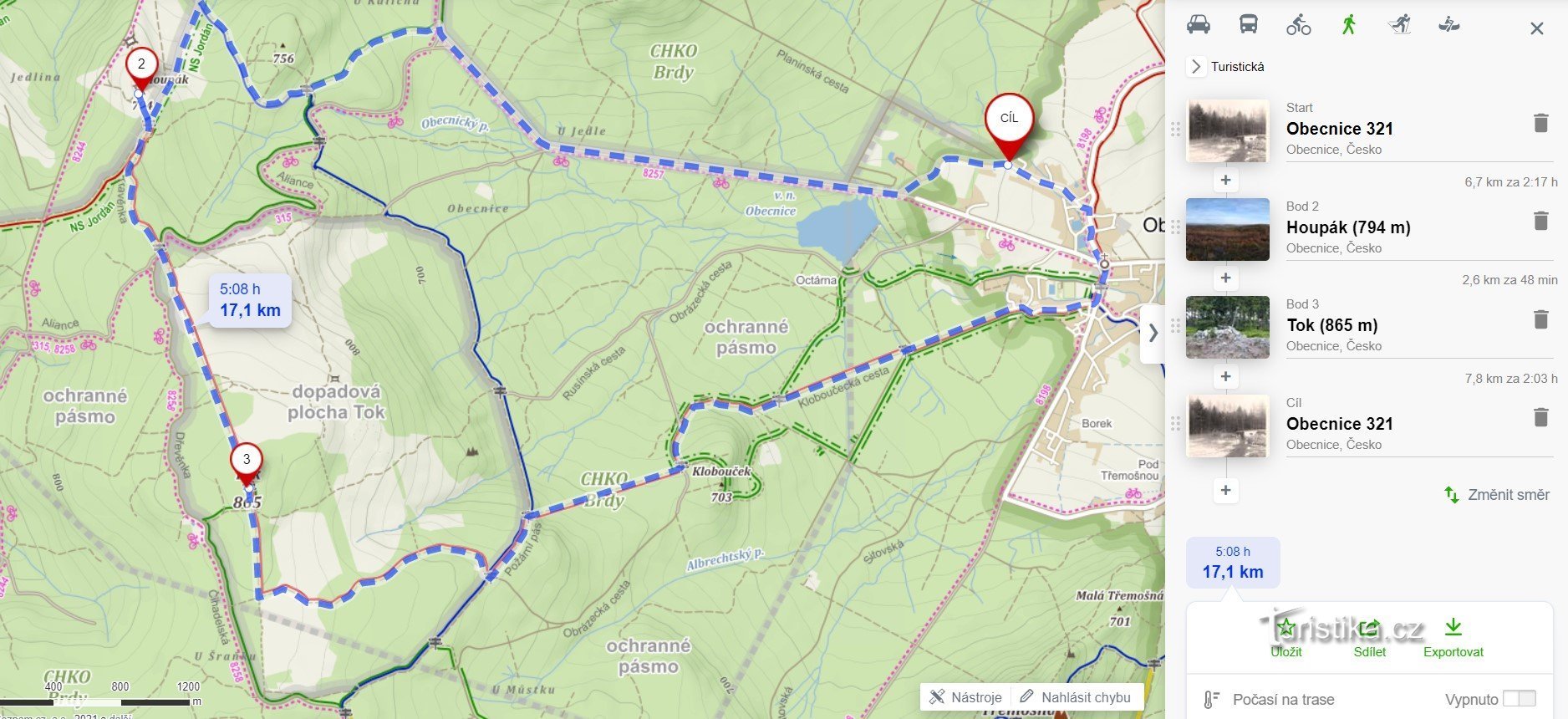Remove Tok (865 m) waypoint
Image resolution: width=1568 pixels, height=719 pixels.
(1540, 319)
